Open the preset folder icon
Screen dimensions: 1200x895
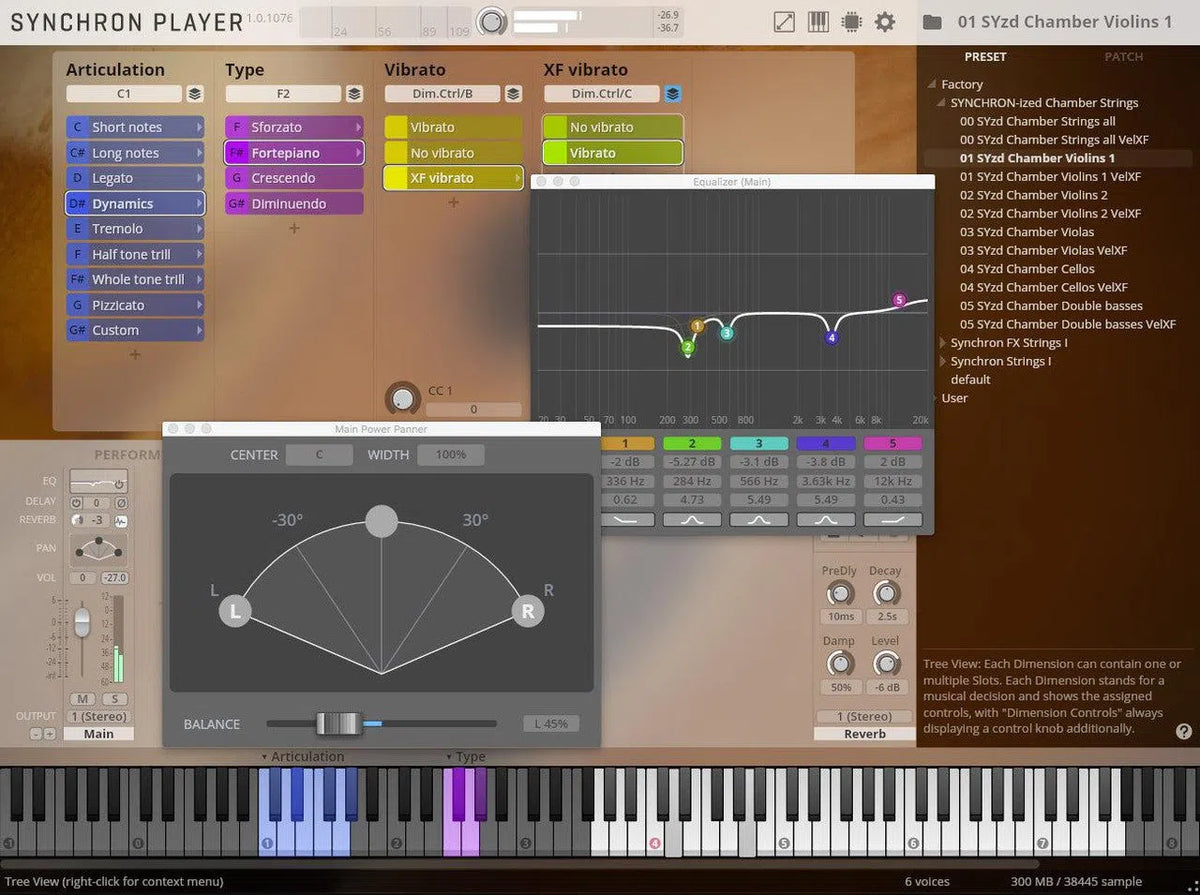[932, 22]
